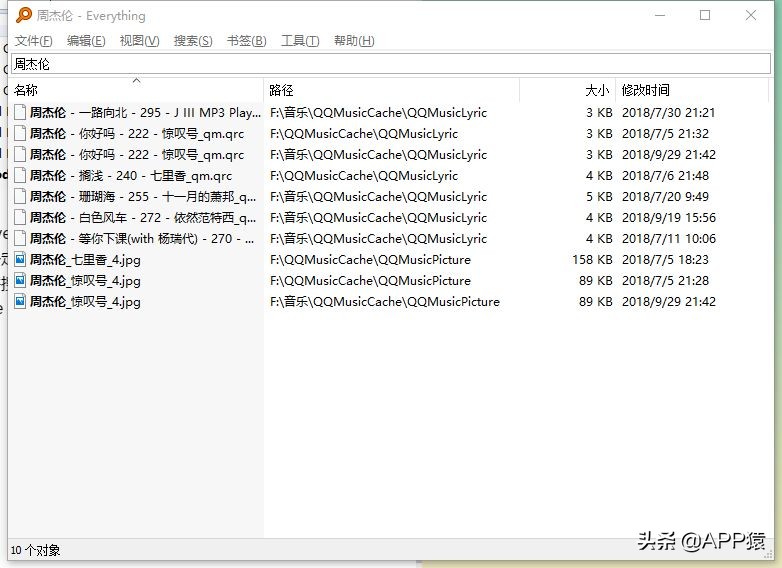Open the 帮助(H) menu
This screenshot has height=568, width=782.
pyautogui.click(x=354, y=41)
